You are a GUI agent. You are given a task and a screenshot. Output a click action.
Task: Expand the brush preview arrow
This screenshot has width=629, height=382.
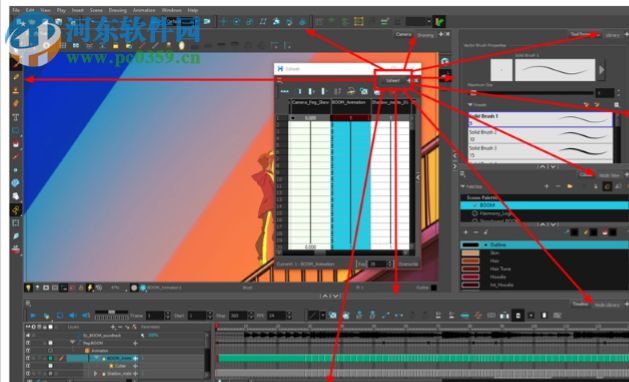(601, 70)
